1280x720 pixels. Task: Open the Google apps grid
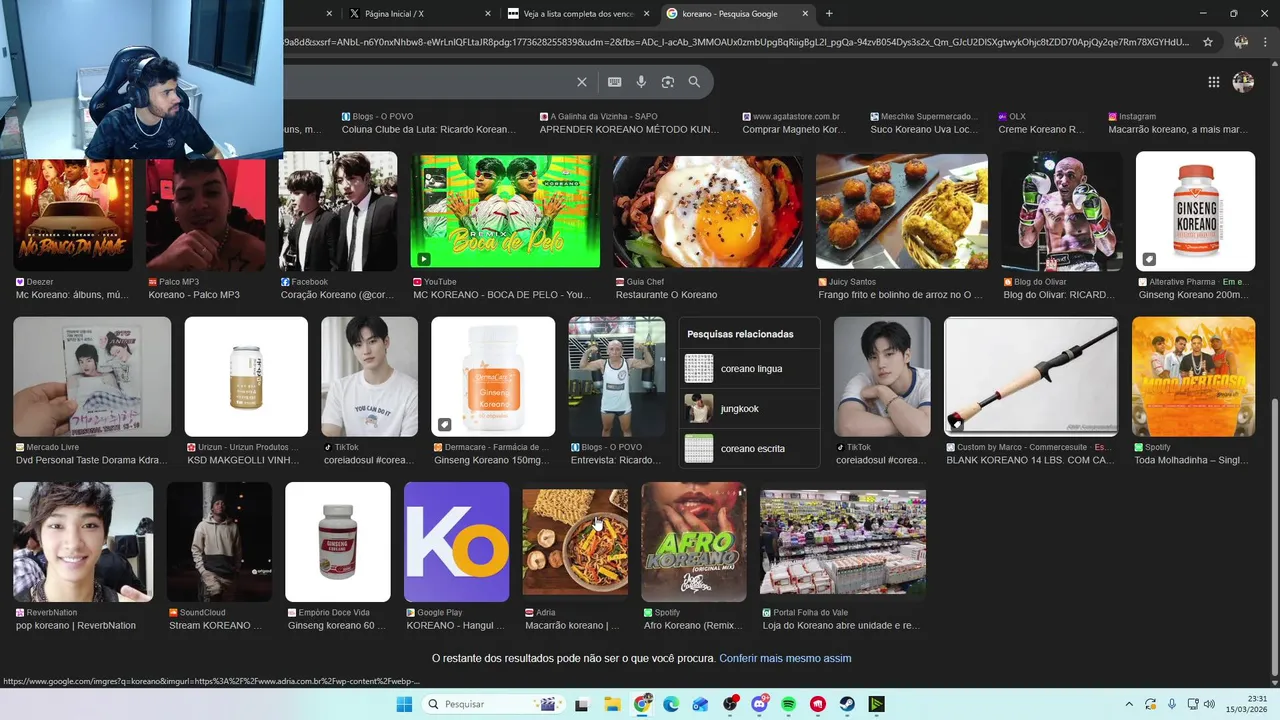point(1213,82)
